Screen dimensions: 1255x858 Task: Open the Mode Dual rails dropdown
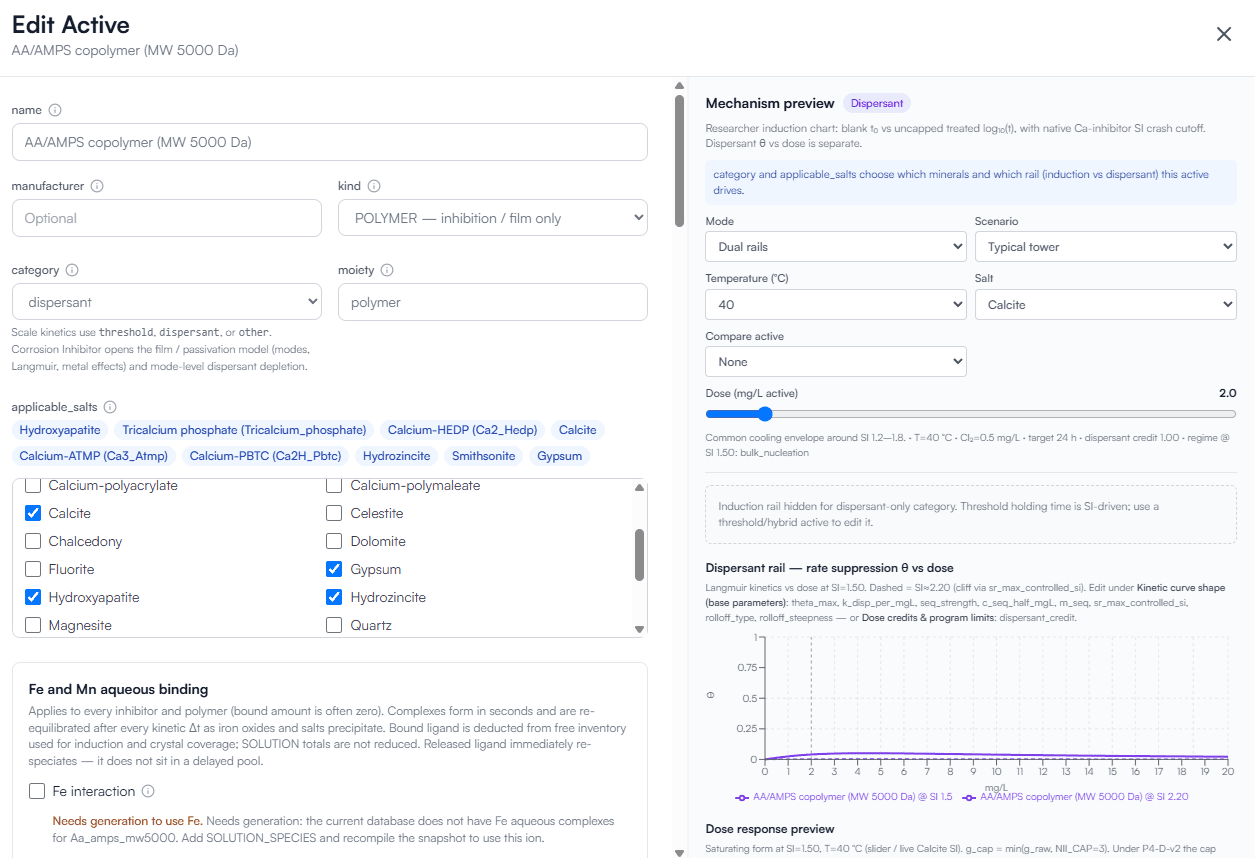point(836,246)
